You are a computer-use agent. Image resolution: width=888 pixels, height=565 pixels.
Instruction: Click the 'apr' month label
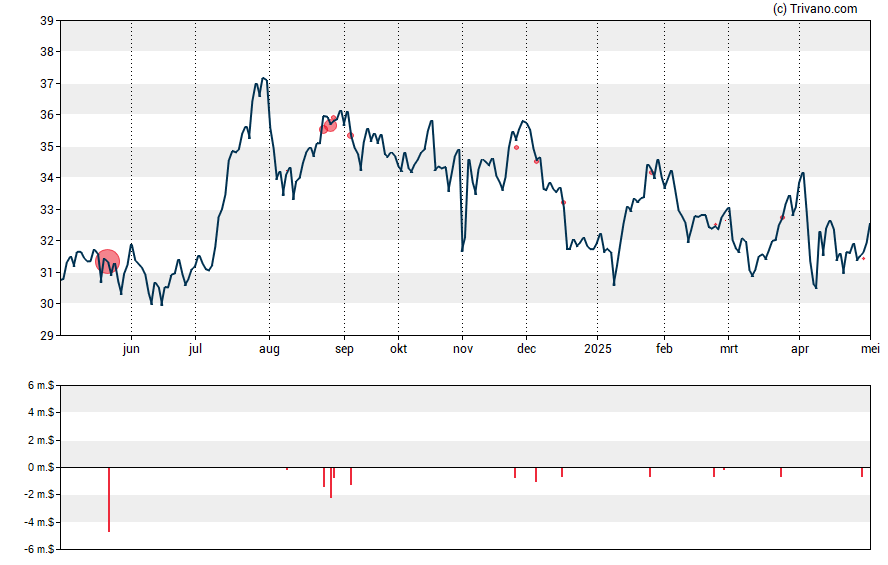tap(800, 349)
